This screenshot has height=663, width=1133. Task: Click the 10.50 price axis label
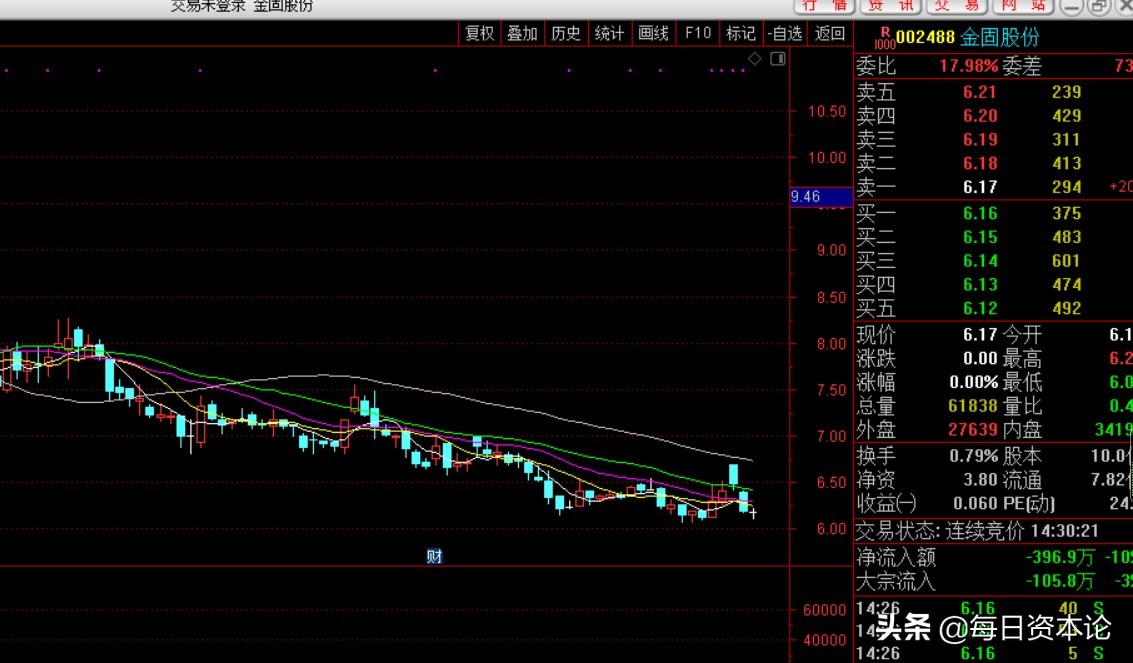click(827, 111)
